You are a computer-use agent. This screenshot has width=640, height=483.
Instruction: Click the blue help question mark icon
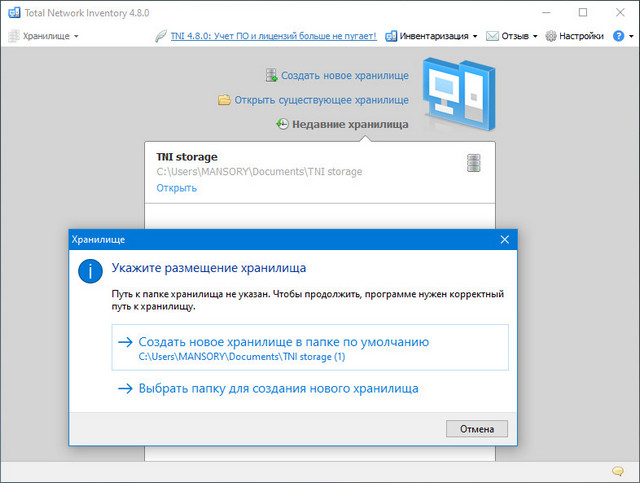[x=617, y=36]
